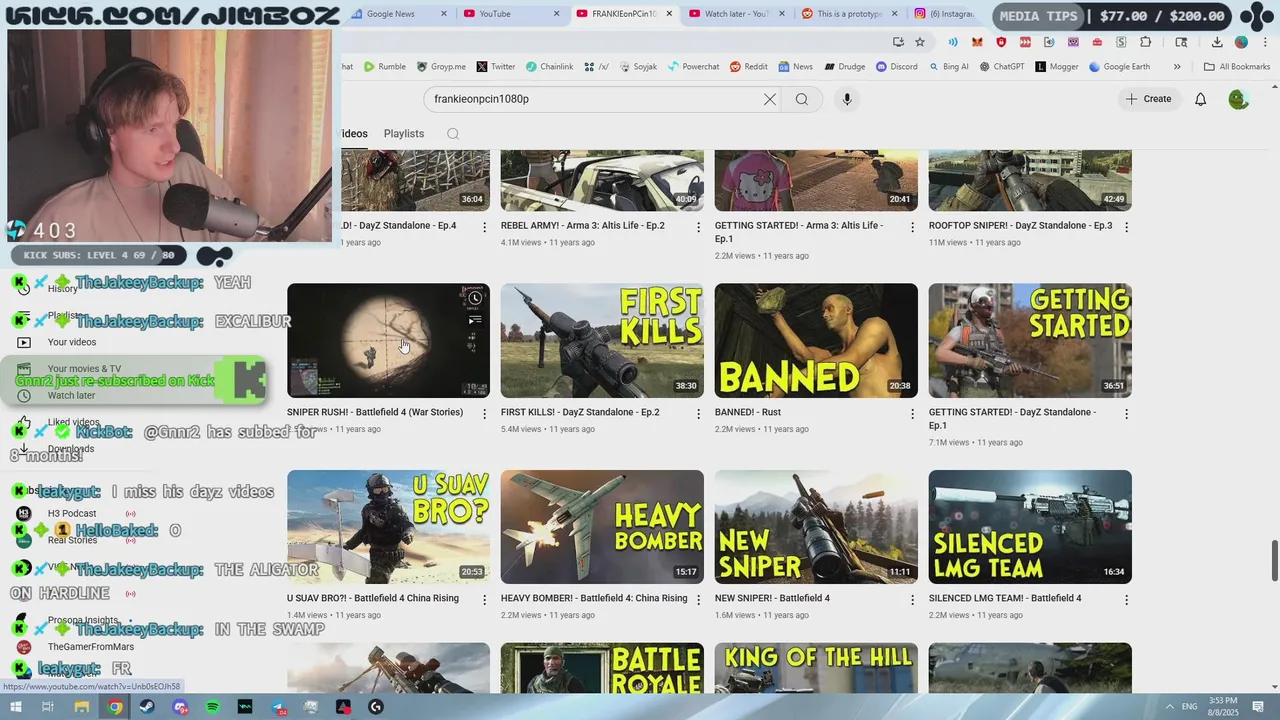Play the U SUAV BRO thumbnail
Image resolution: width=1280 pixels, height=720 pixels.
tap(388, 527)
